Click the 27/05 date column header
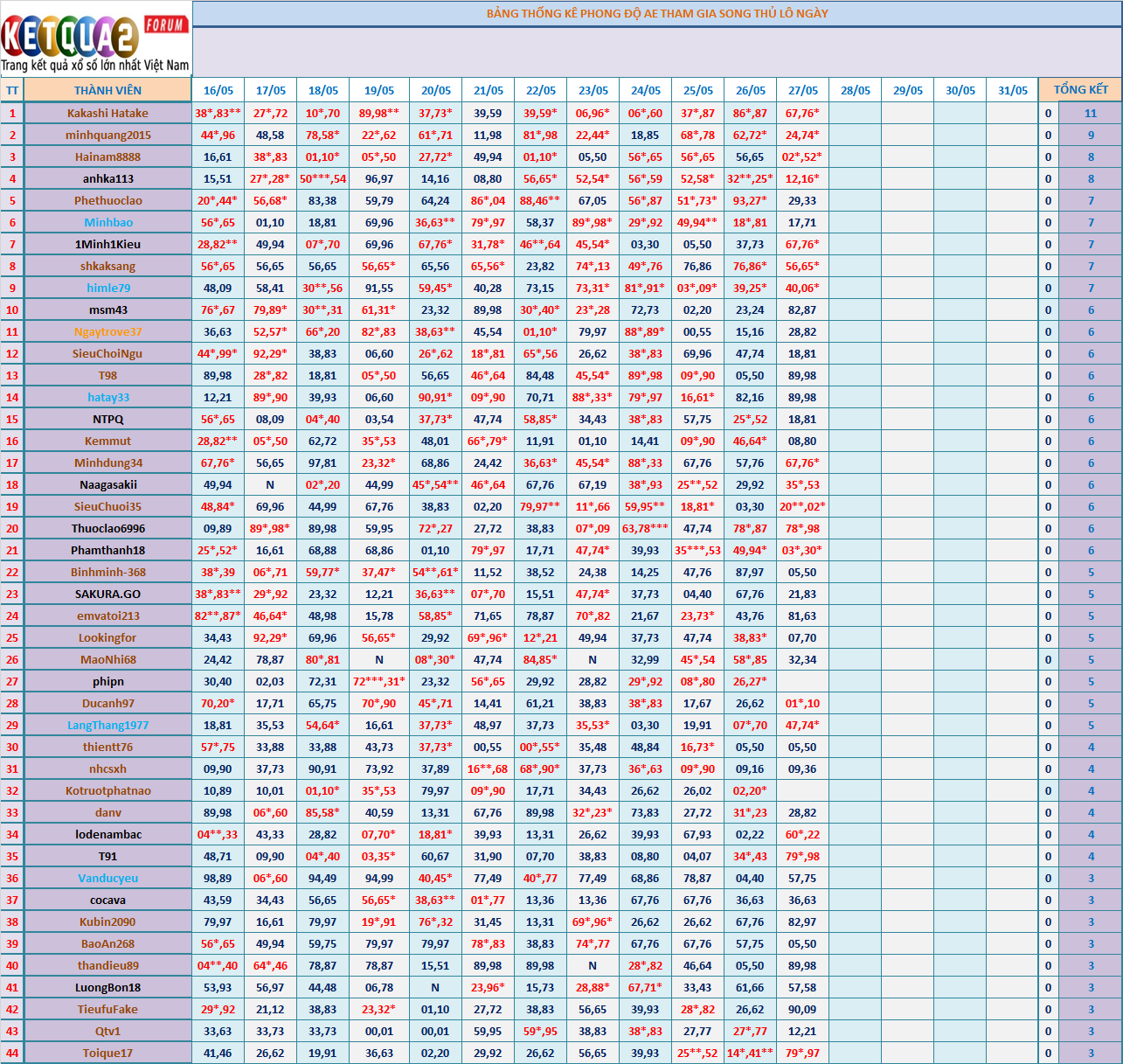 tap(802, 90)
